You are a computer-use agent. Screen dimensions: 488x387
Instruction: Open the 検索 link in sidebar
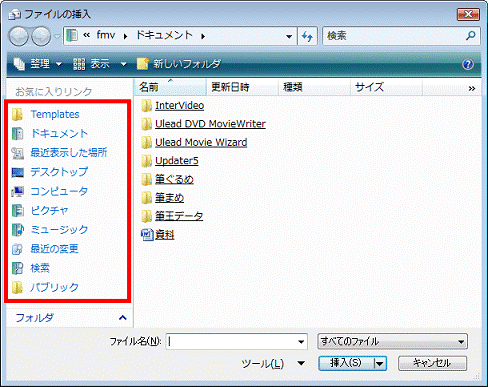tap(40, 268)
